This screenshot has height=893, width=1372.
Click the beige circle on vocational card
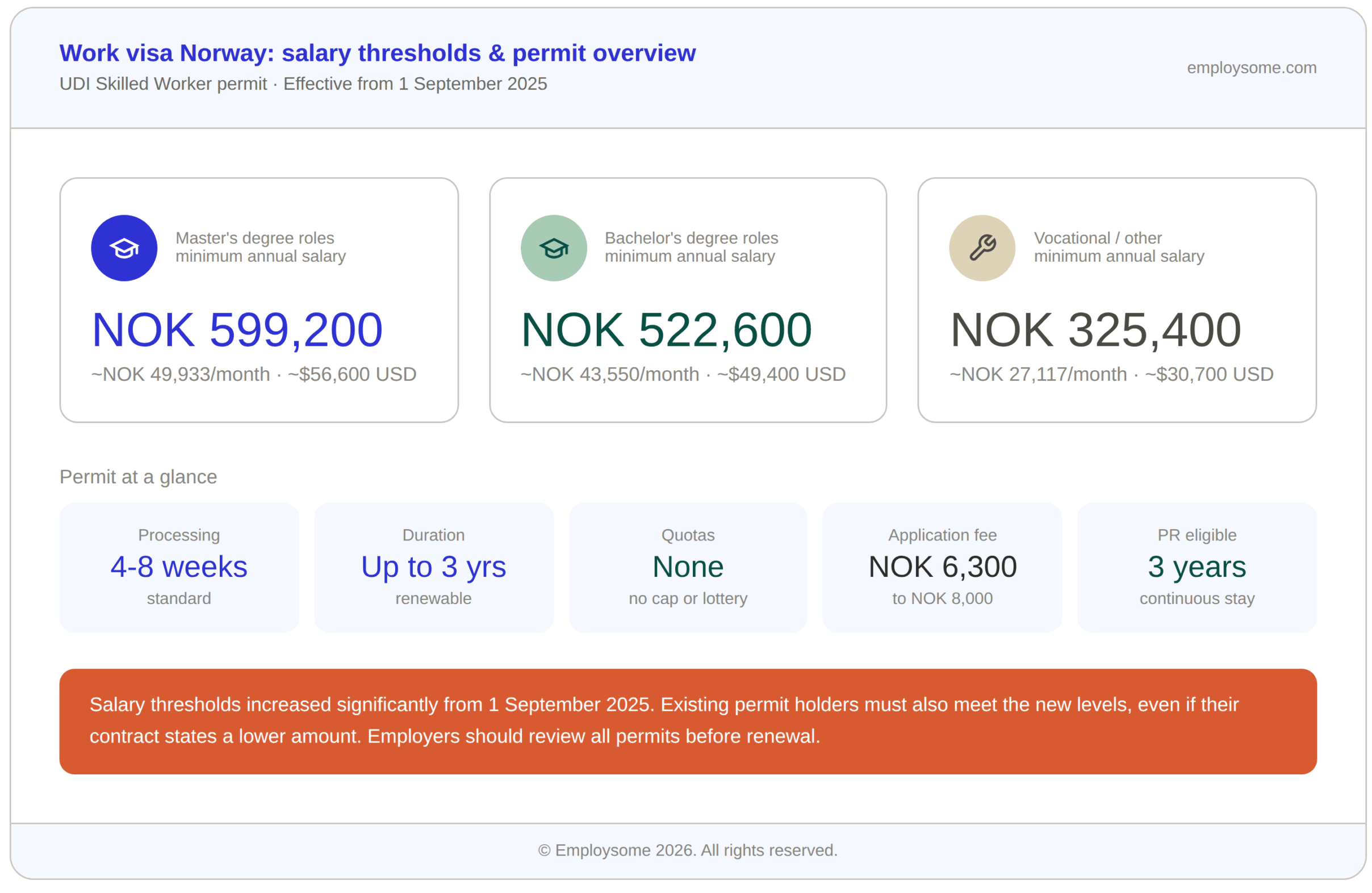click(982, 247)
